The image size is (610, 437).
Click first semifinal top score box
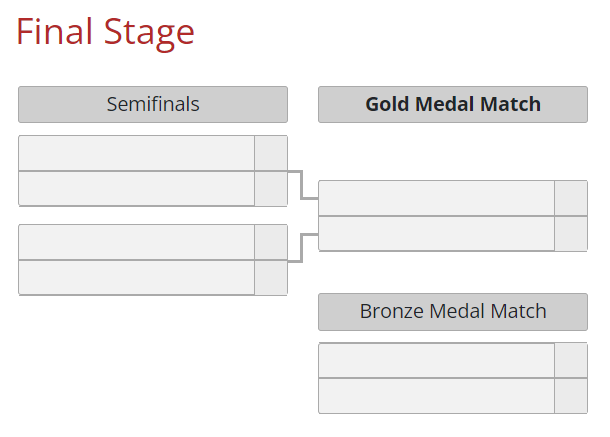tap(271, 153)
